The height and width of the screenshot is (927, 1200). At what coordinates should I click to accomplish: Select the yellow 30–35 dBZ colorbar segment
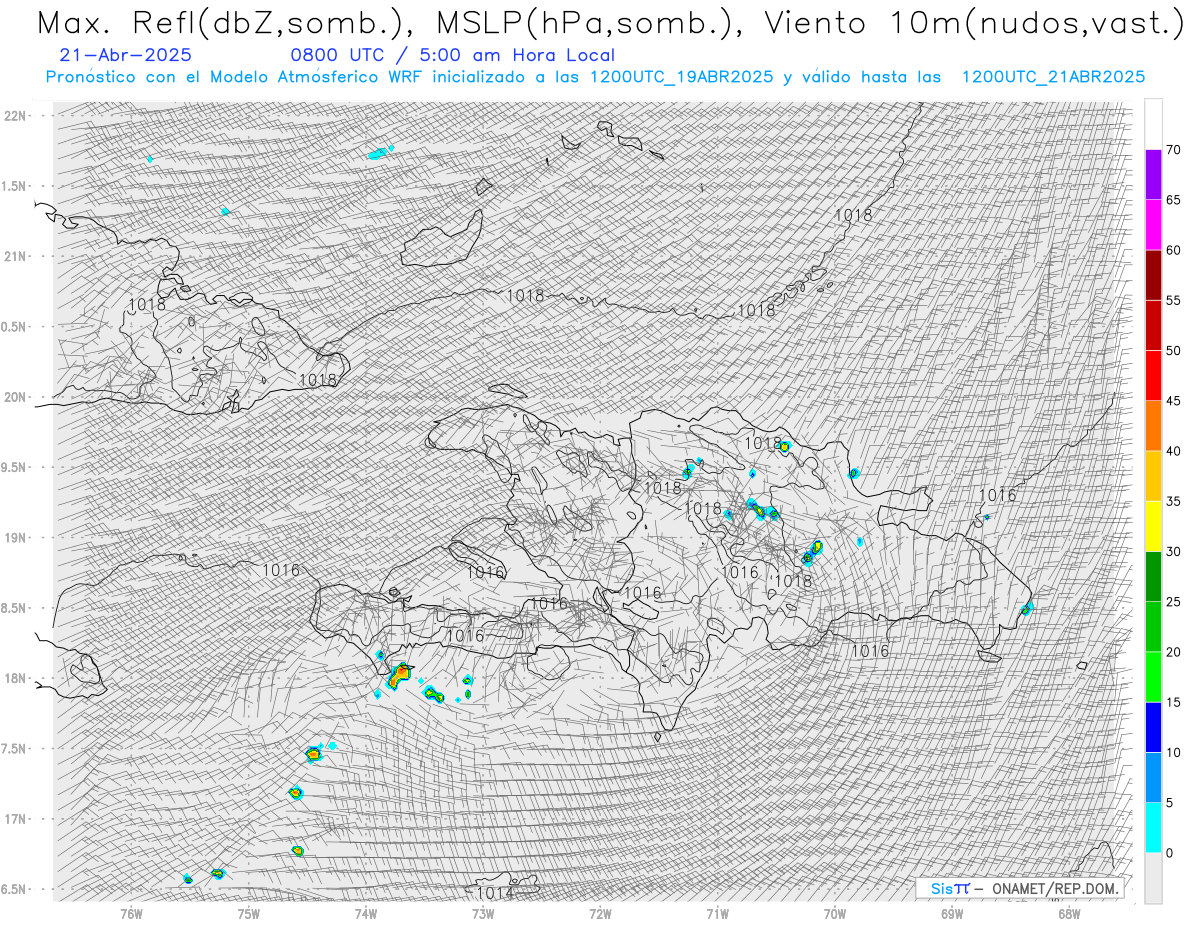1153,526
